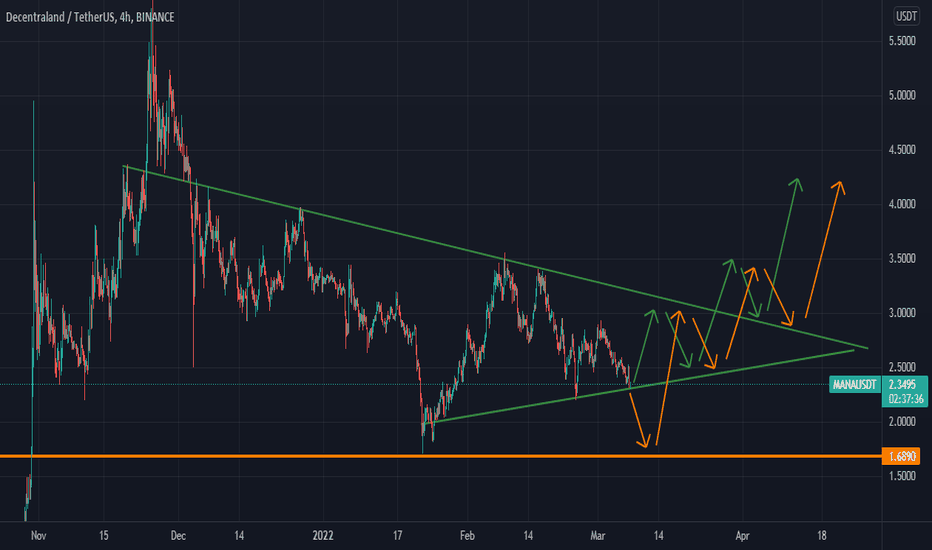Click the orange 1.6890 price label
This screenshot has width=932, height=550.
click(901, 456)
